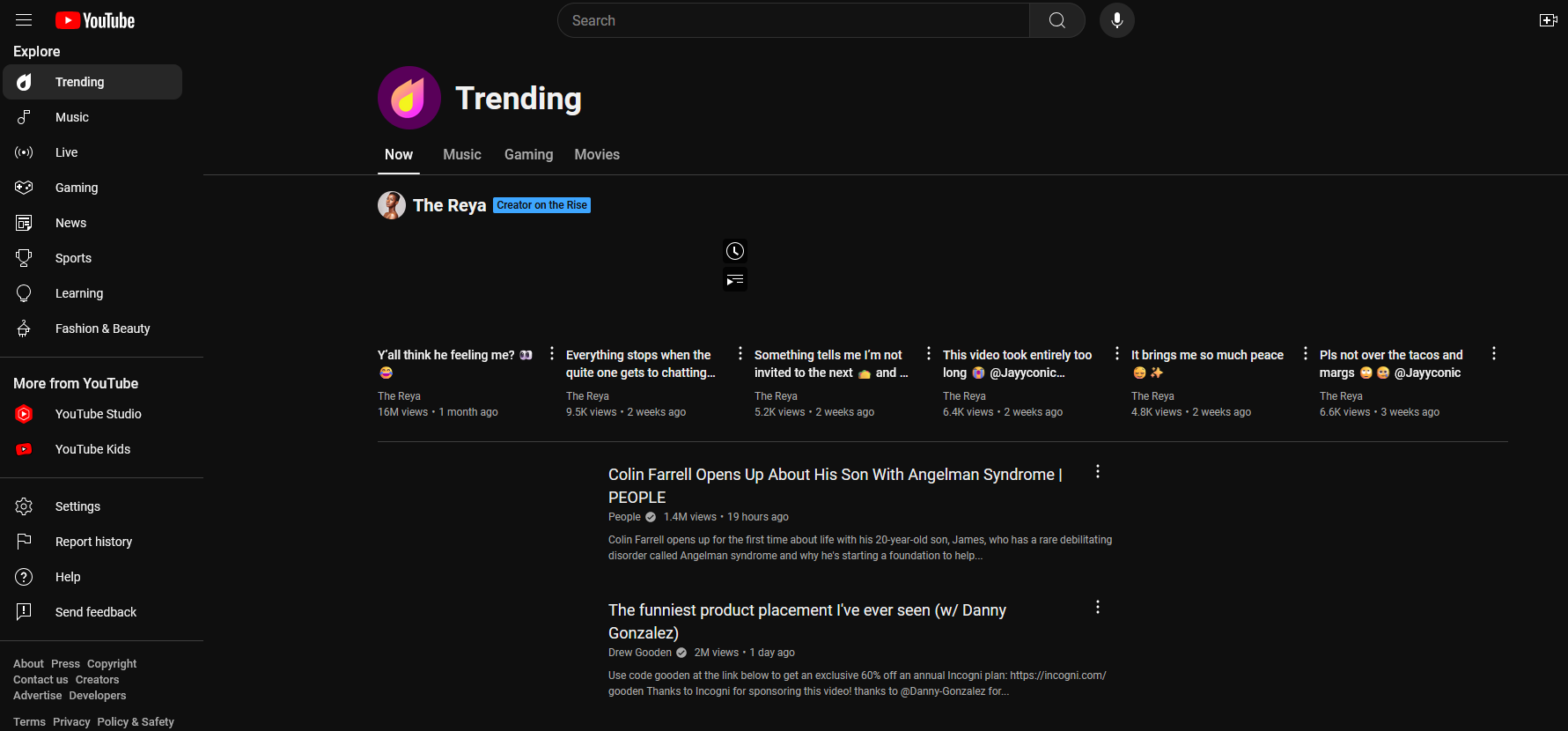Image resolution: width=1568 pixels, height=731 pixels.
Task: Open 'Everything stops when the' video title
Action: pos(641,364)
